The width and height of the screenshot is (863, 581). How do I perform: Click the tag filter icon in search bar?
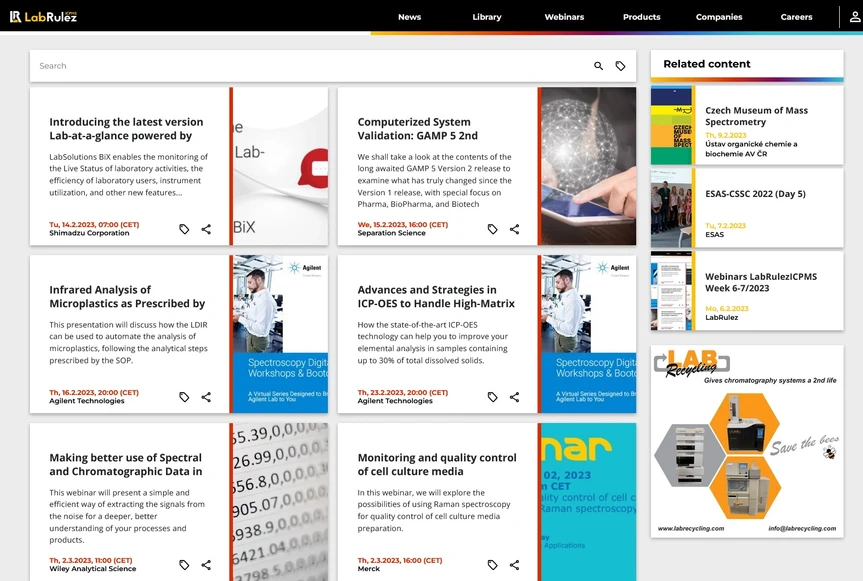[620, 66]
